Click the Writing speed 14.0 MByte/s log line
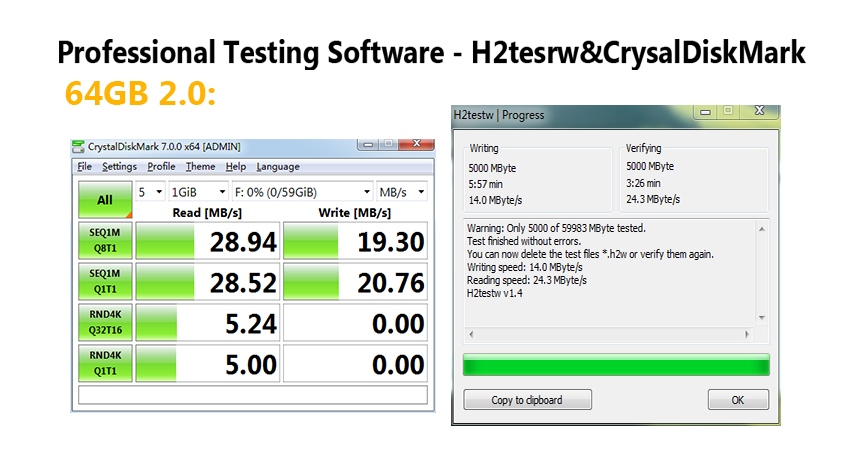 coord(524,267)
